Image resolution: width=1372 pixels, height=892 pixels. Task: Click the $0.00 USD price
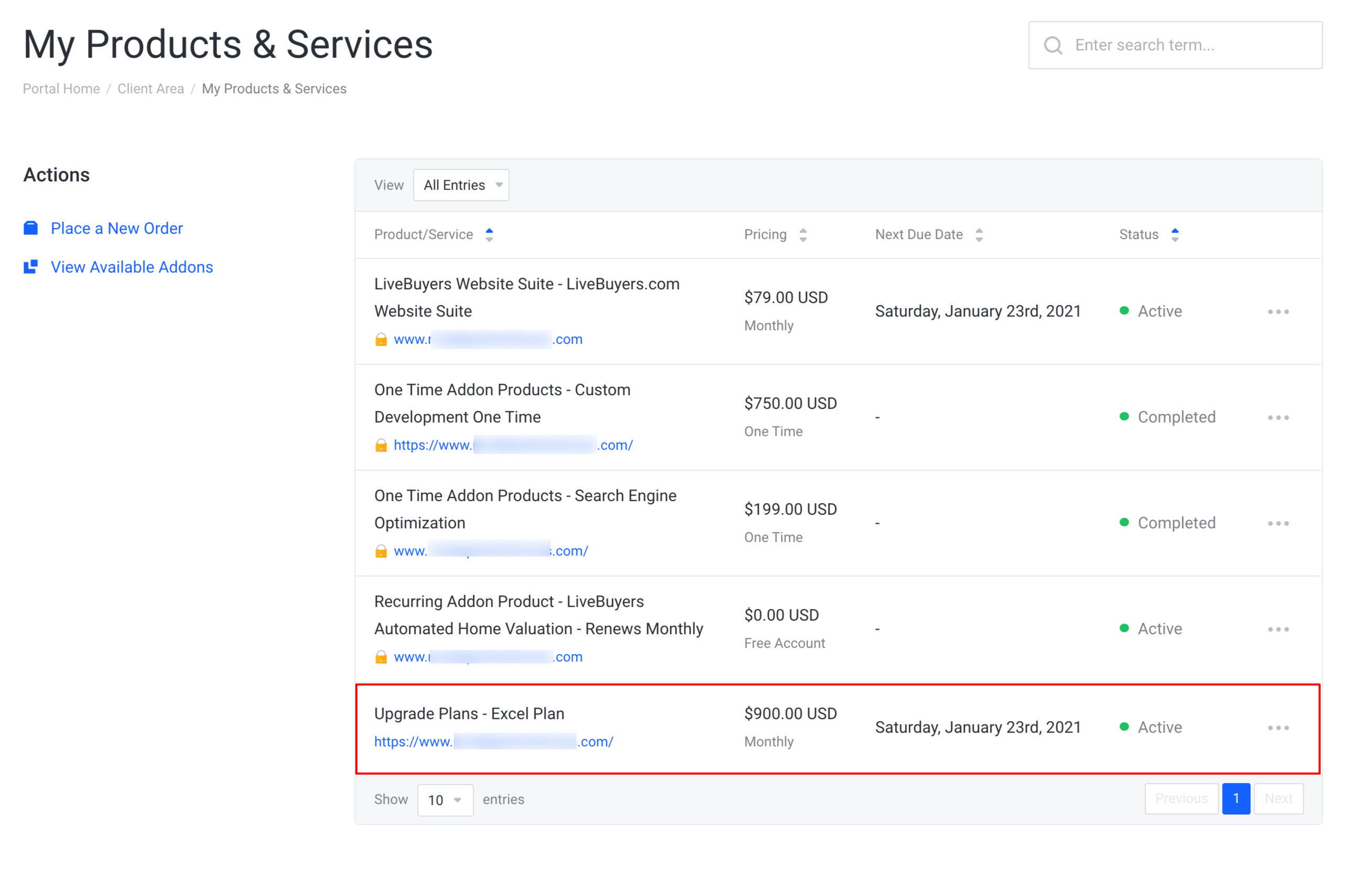pyautogui.click(x=781, y=615)
